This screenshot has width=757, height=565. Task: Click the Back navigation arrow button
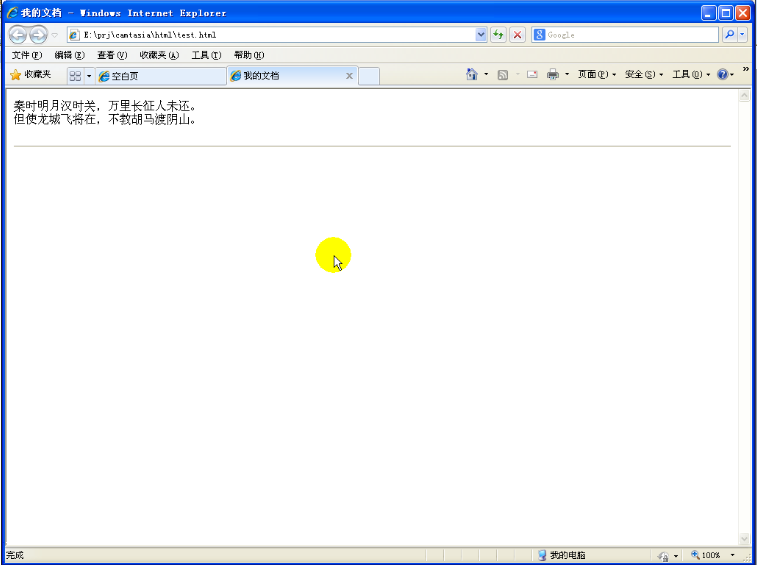pos(17,35)
